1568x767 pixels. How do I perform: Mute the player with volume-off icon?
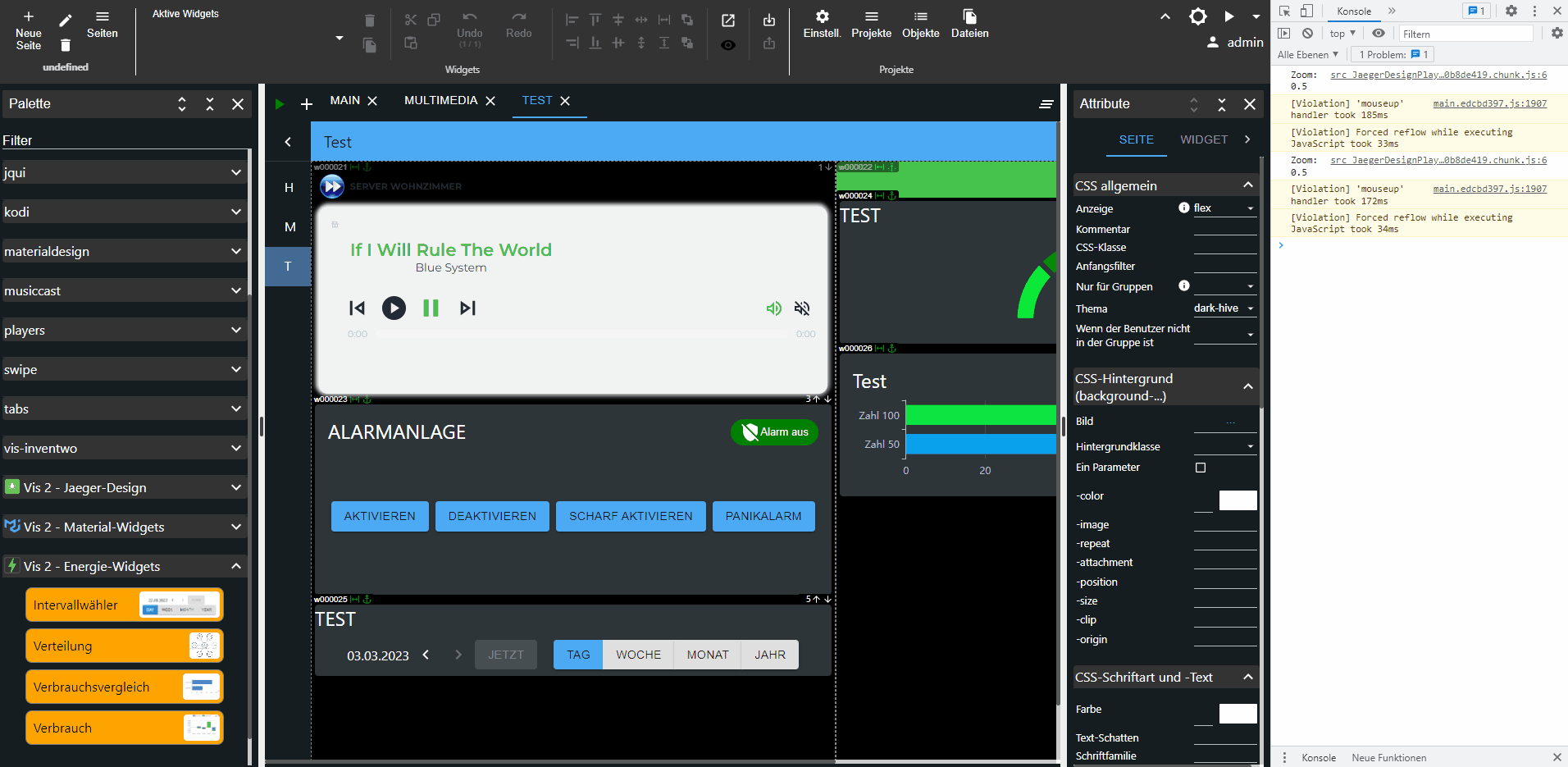coord(802,308)
